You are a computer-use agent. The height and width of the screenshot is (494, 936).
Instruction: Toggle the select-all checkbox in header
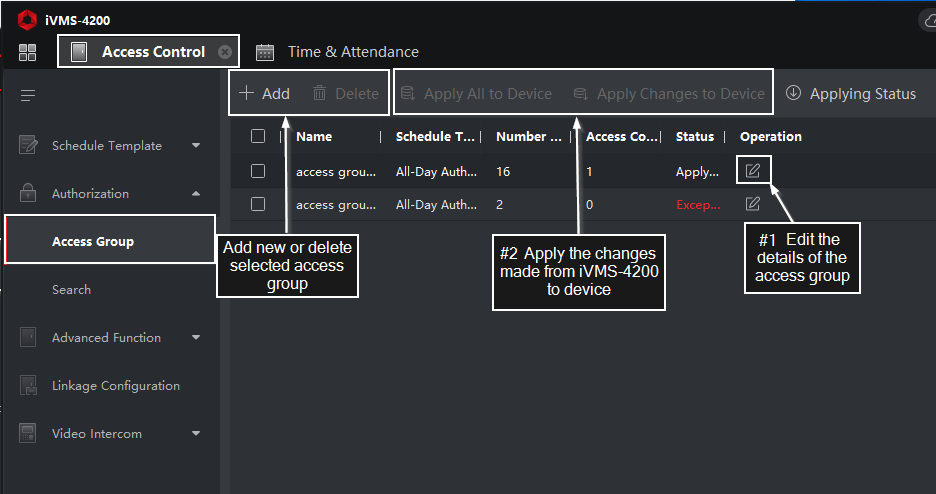258,136
